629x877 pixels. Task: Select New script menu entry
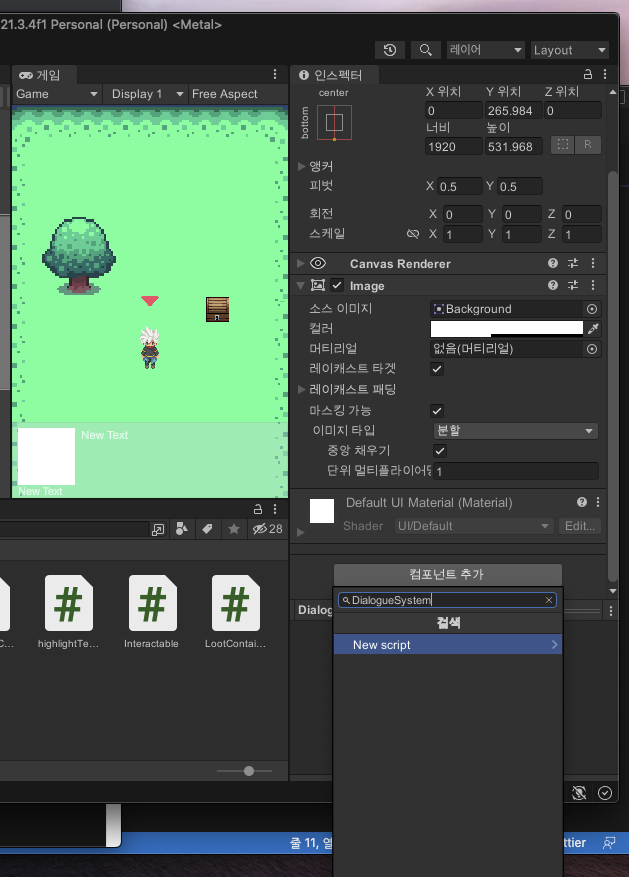click(448, 645)
